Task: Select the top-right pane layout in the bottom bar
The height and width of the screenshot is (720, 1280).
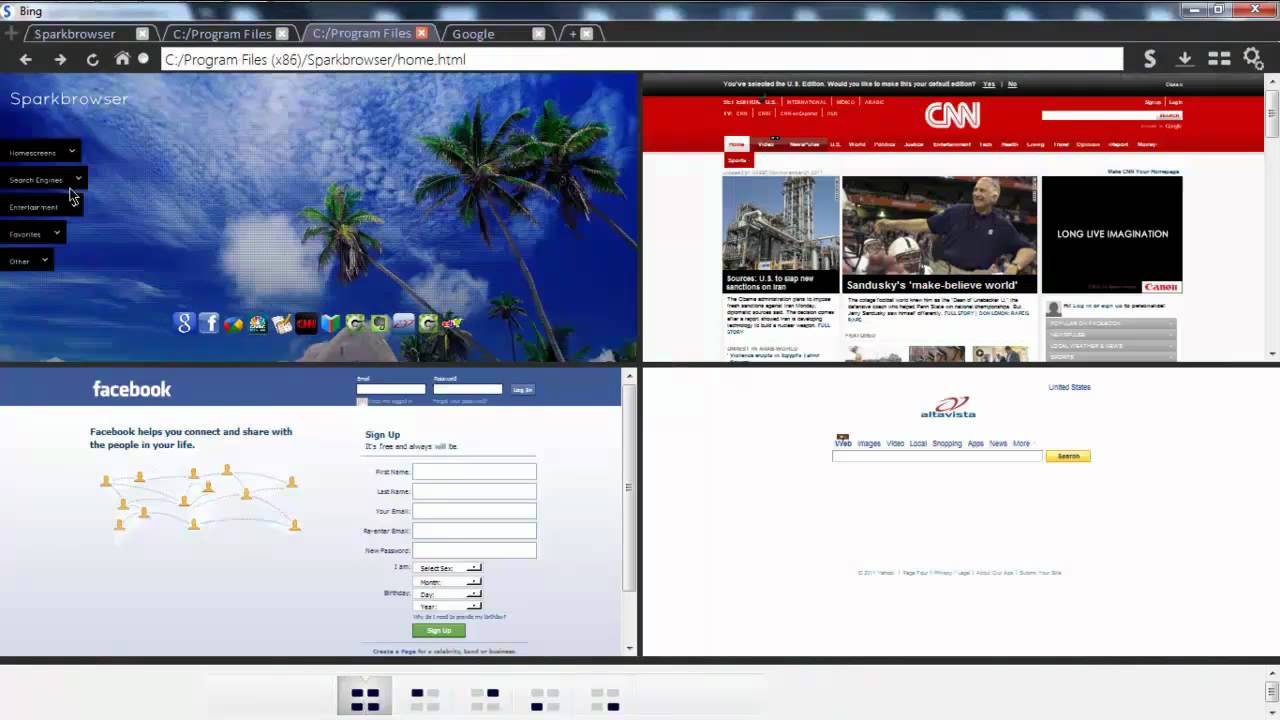Action: point(485,699)
